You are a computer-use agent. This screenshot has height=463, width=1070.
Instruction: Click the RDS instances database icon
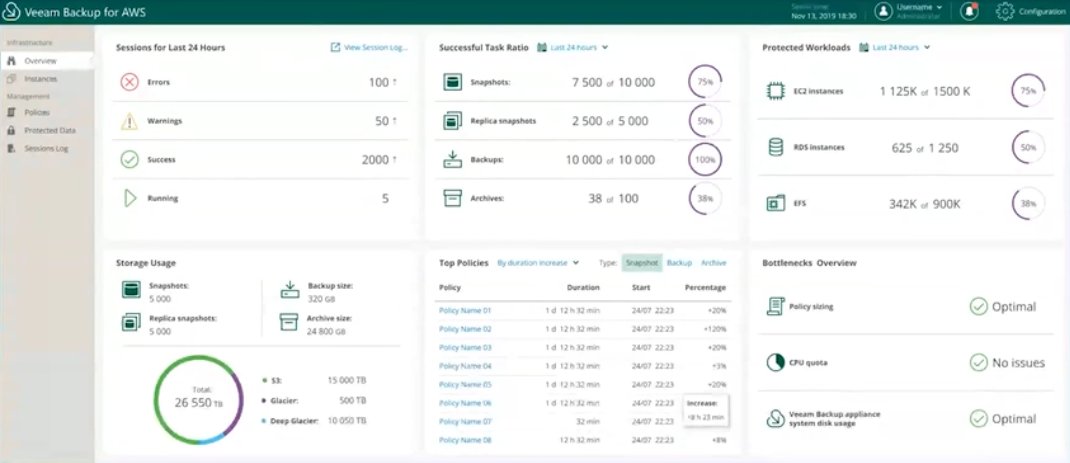[776, 148]
